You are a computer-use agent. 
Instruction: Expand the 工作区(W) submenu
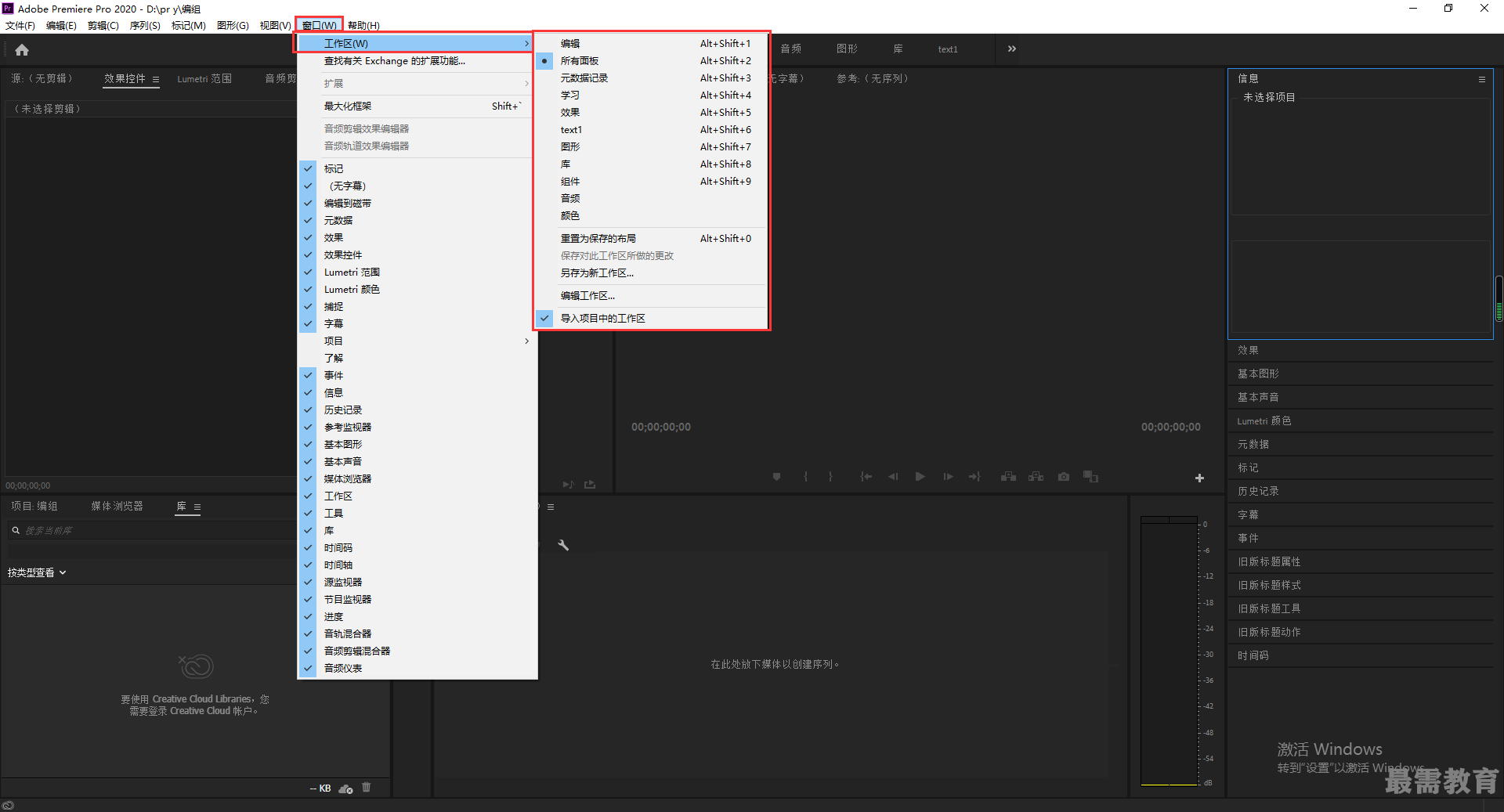click(414, 43)
